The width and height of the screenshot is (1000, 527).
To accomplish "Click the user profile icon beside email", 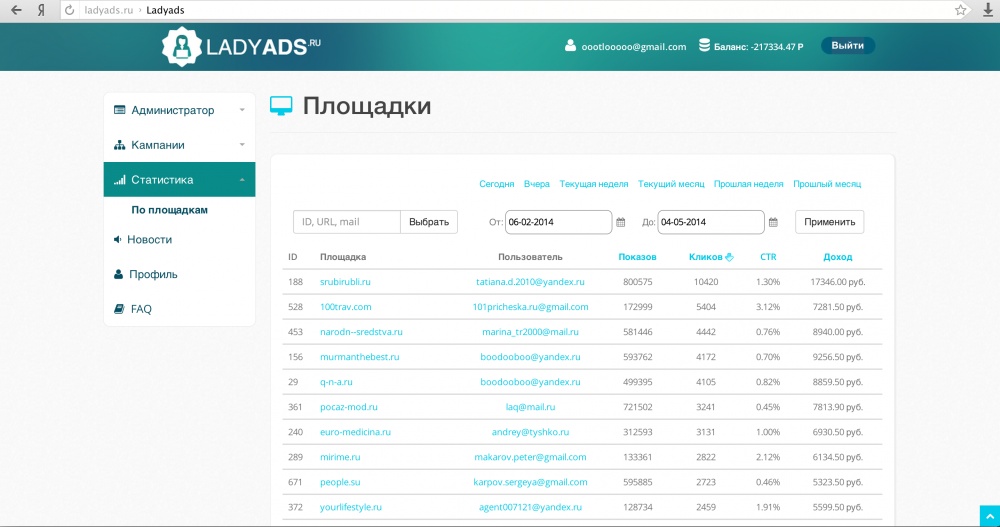I will coord(570,45).
